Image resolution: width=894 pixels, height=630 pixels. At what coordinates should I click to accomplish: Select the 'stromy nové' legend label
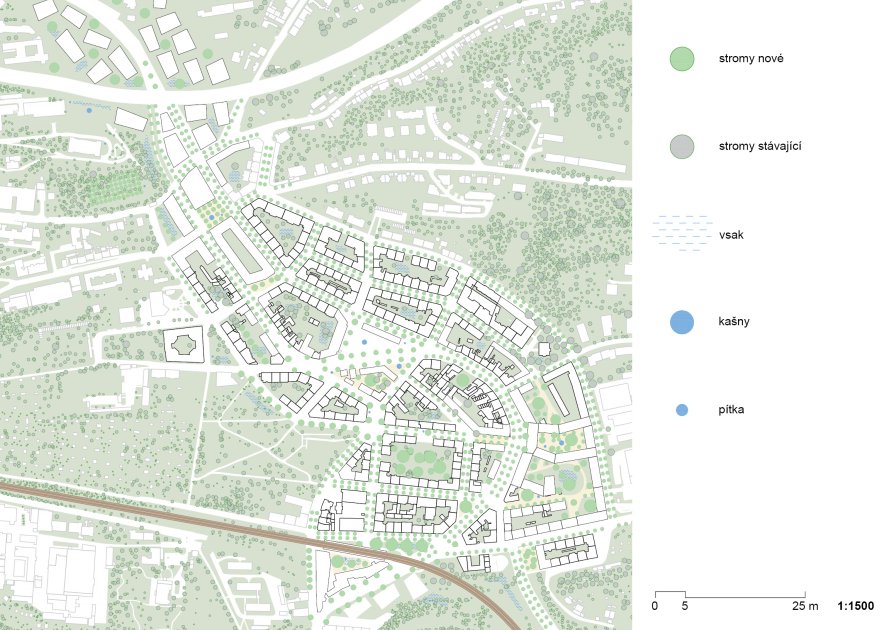click(x=751, y=58)
